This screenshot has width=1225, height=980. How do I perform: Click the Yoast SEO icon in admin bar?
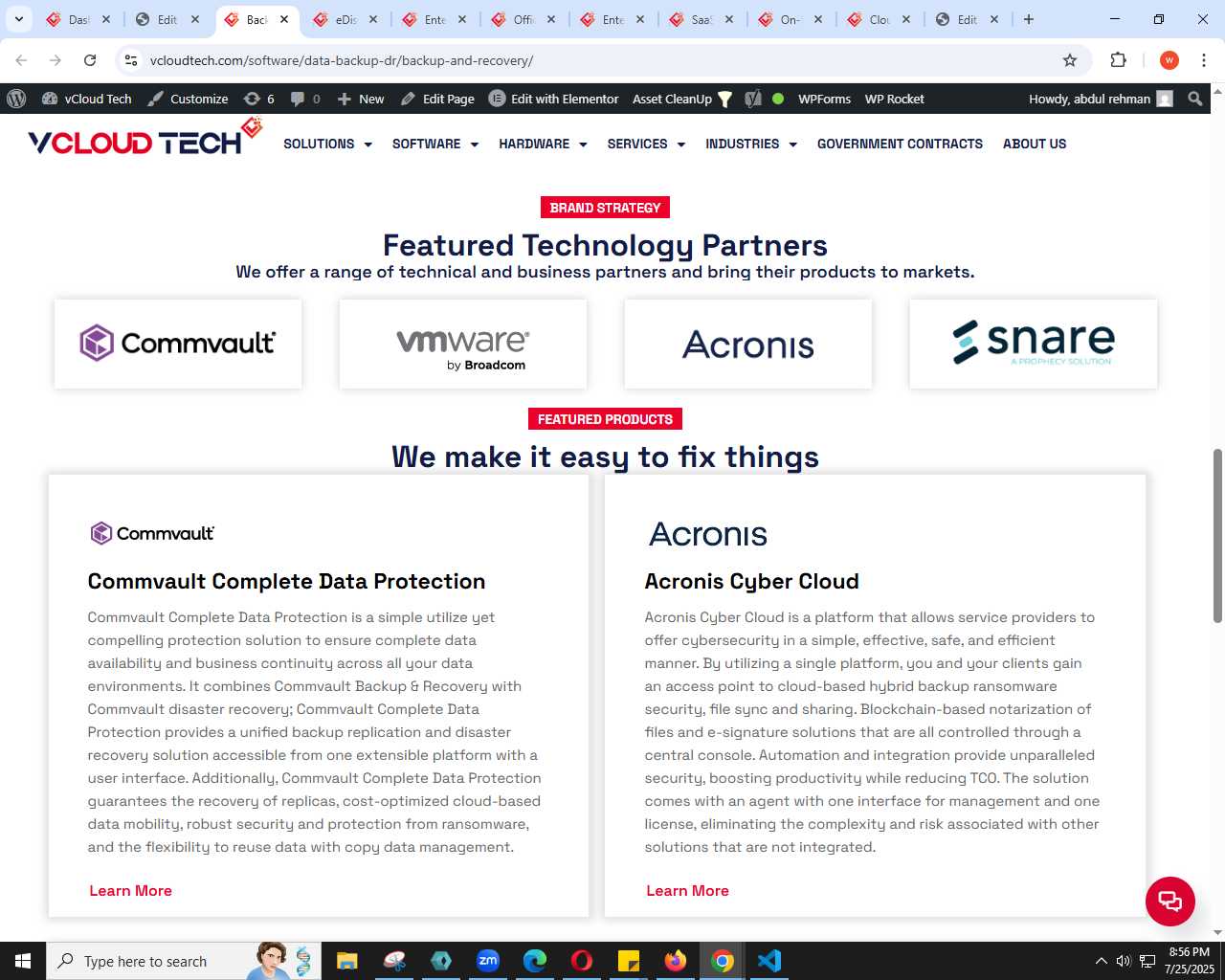pyautogui.click(x=753, y=99)
